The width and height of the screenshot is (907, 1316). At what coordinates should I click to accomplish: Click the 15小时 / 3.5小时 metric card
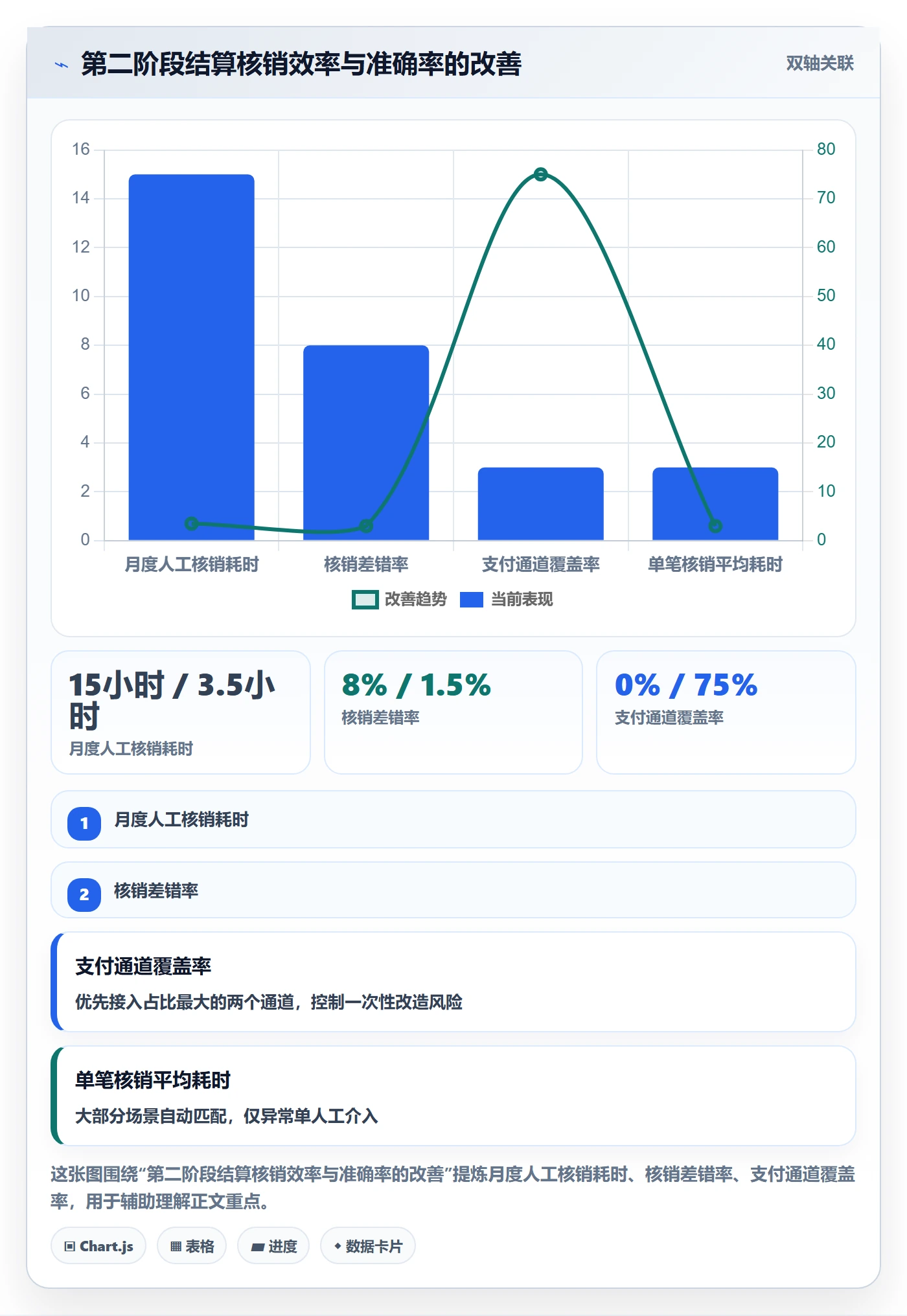(181, 712)
